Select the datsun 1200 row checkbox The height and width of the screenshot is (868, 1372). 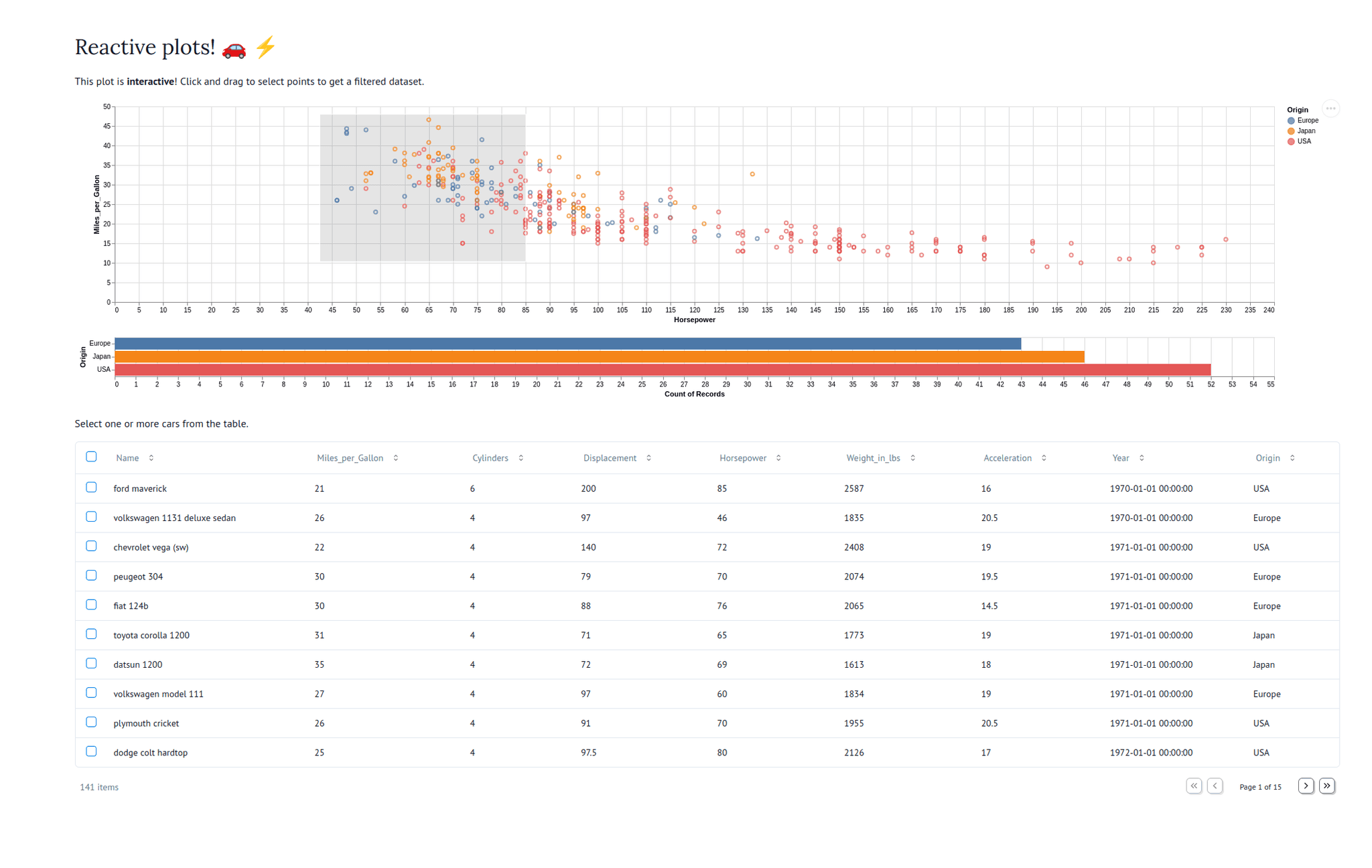[92, 664]
